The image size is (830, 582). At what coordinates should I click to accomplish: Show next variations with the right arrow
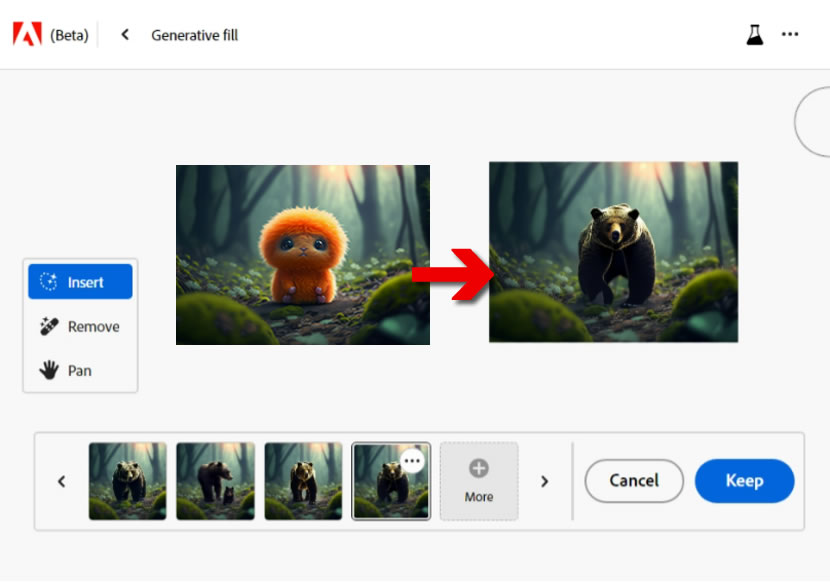click(x=545, y=481)
